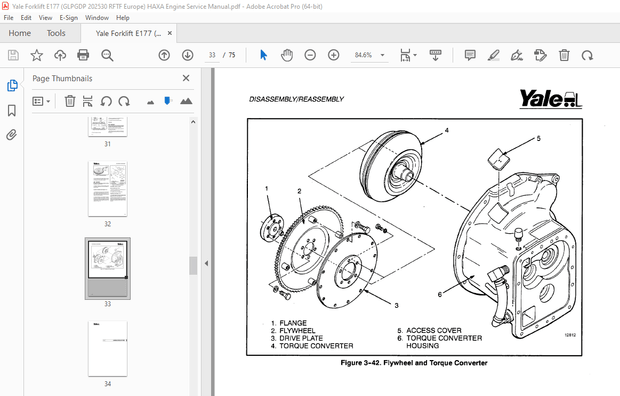Click the rotate icon in main toolbar
This screenshot has height=396, width=620.
coord(587,55)
